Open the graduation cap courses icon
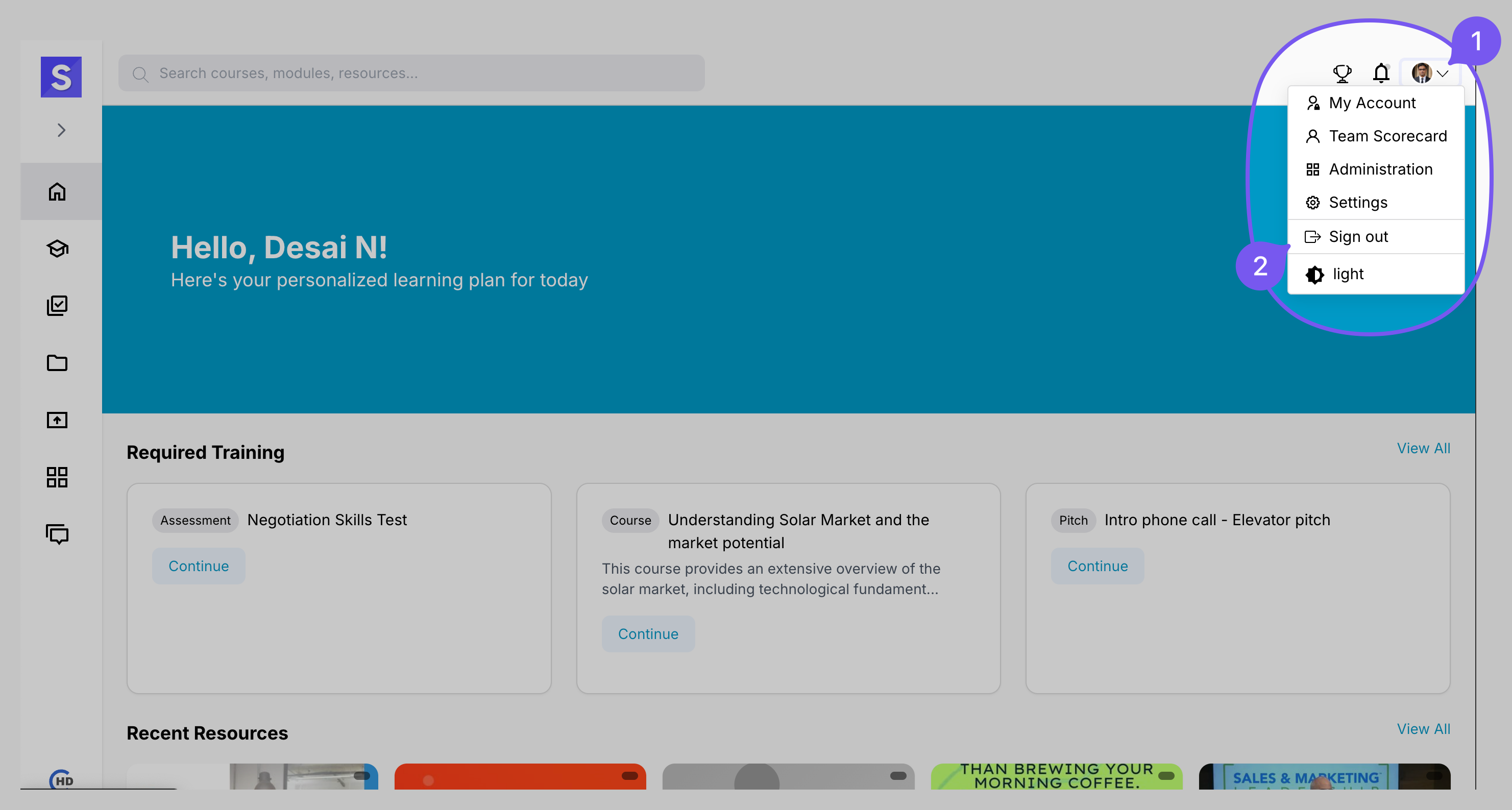This screenshot has width=1512, height=810. [57, 249]
